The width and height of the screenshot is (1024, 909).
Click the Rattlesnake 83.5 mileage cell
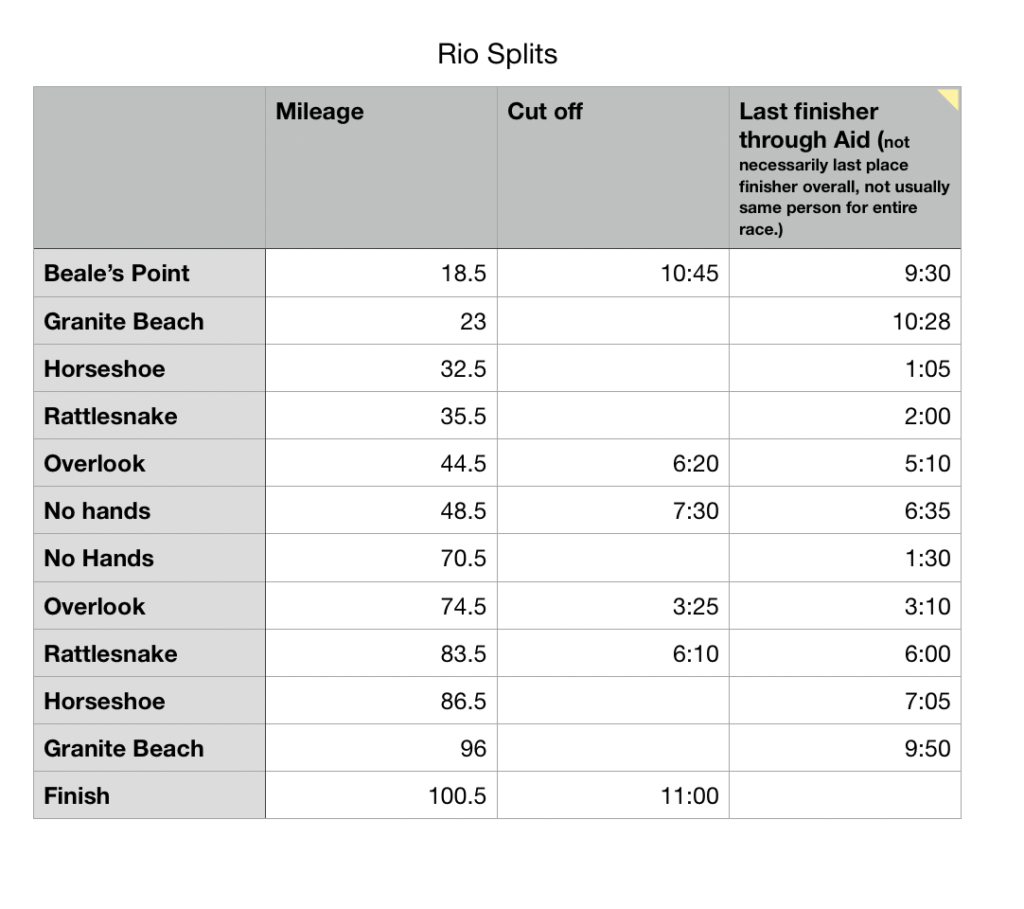coord(381,654)
